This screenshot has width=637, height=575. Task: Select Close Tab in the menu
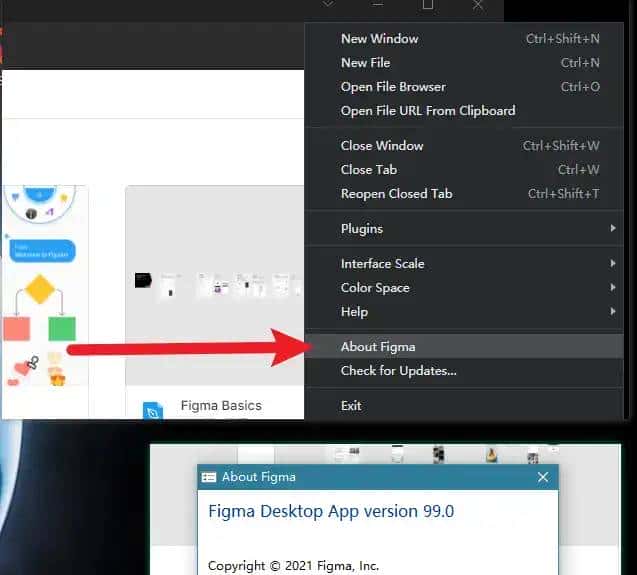click(464, 169)
